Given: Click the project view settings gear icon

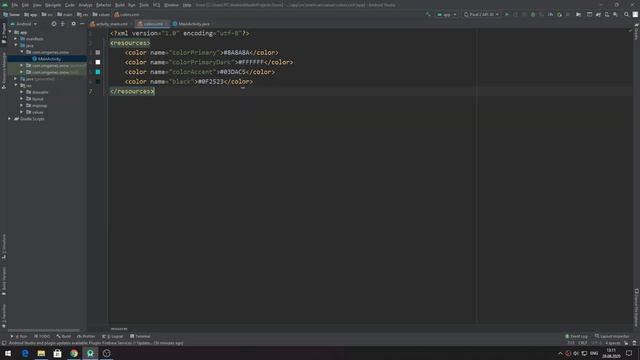Looking at the screenshot, I should tap(73, 24).
